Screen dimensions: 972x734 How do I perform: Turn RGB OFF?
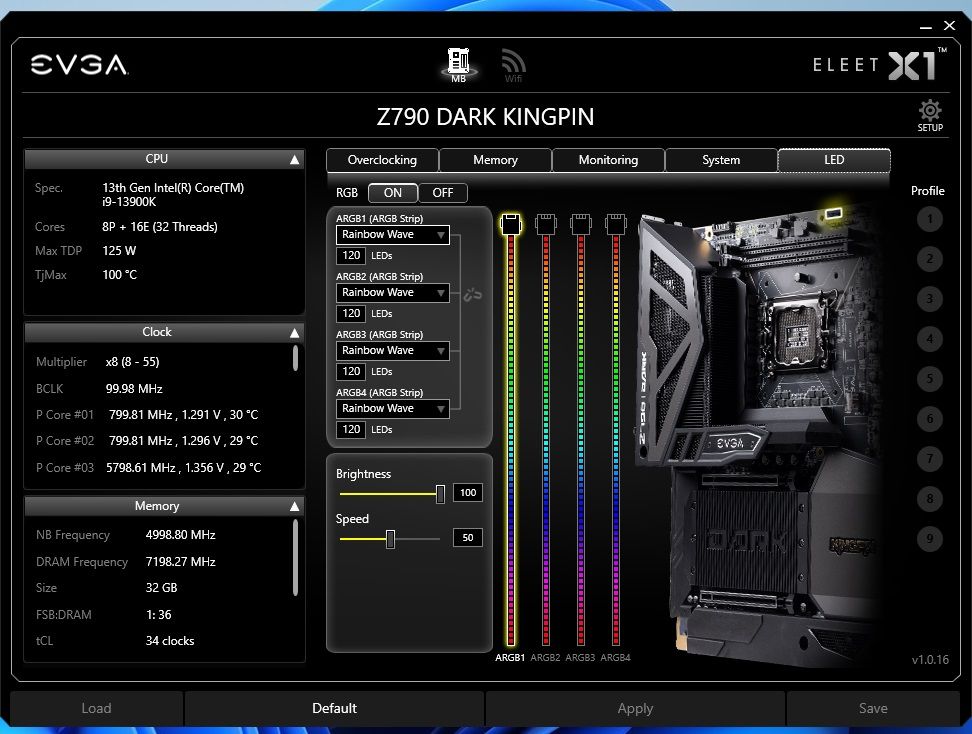tap(443, 193)
